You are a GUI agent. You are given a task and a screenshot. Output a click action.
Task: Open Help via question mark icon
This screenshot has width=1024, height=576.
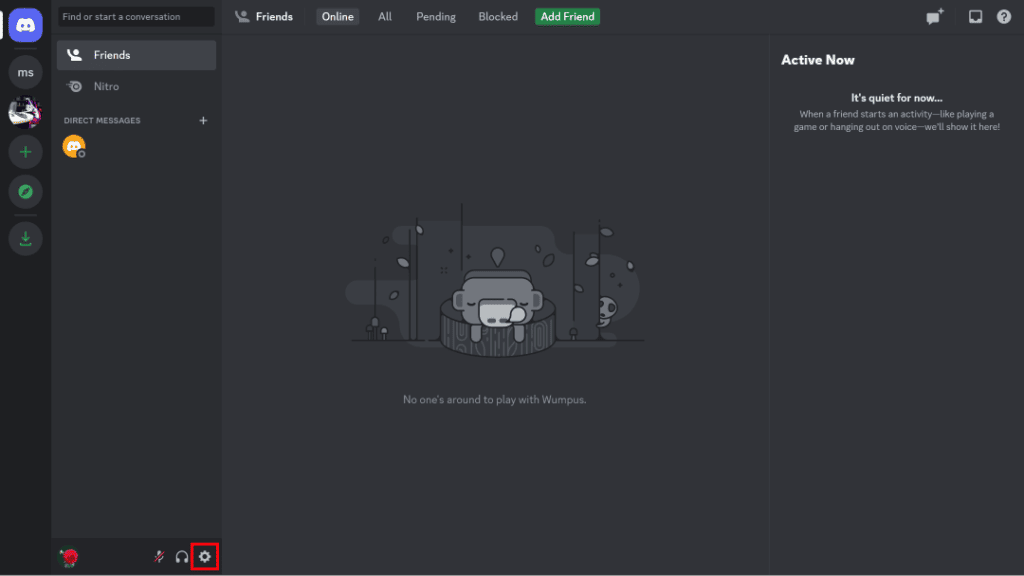1004,16
